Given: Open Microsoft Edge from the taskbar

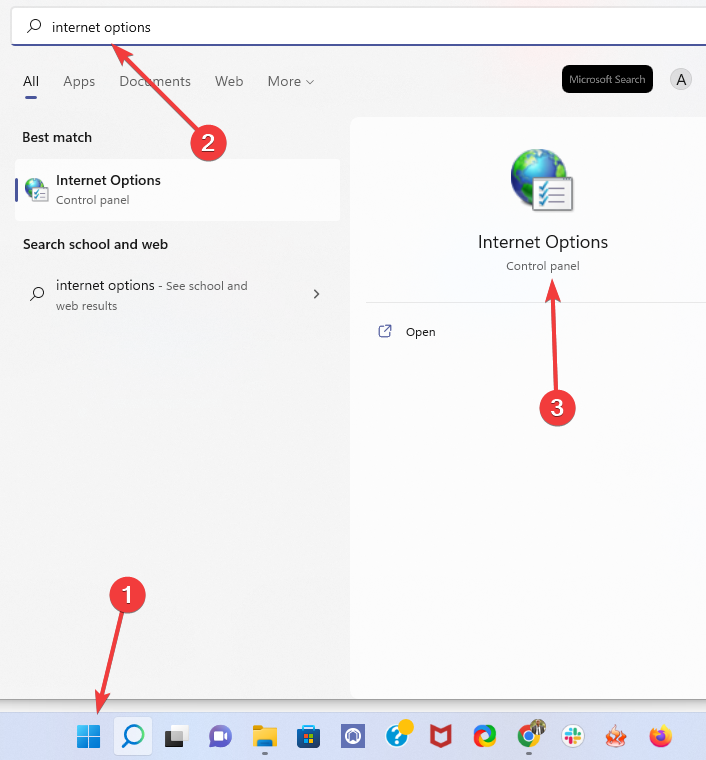Looking at the screenshot, I should tap(485, 736).
